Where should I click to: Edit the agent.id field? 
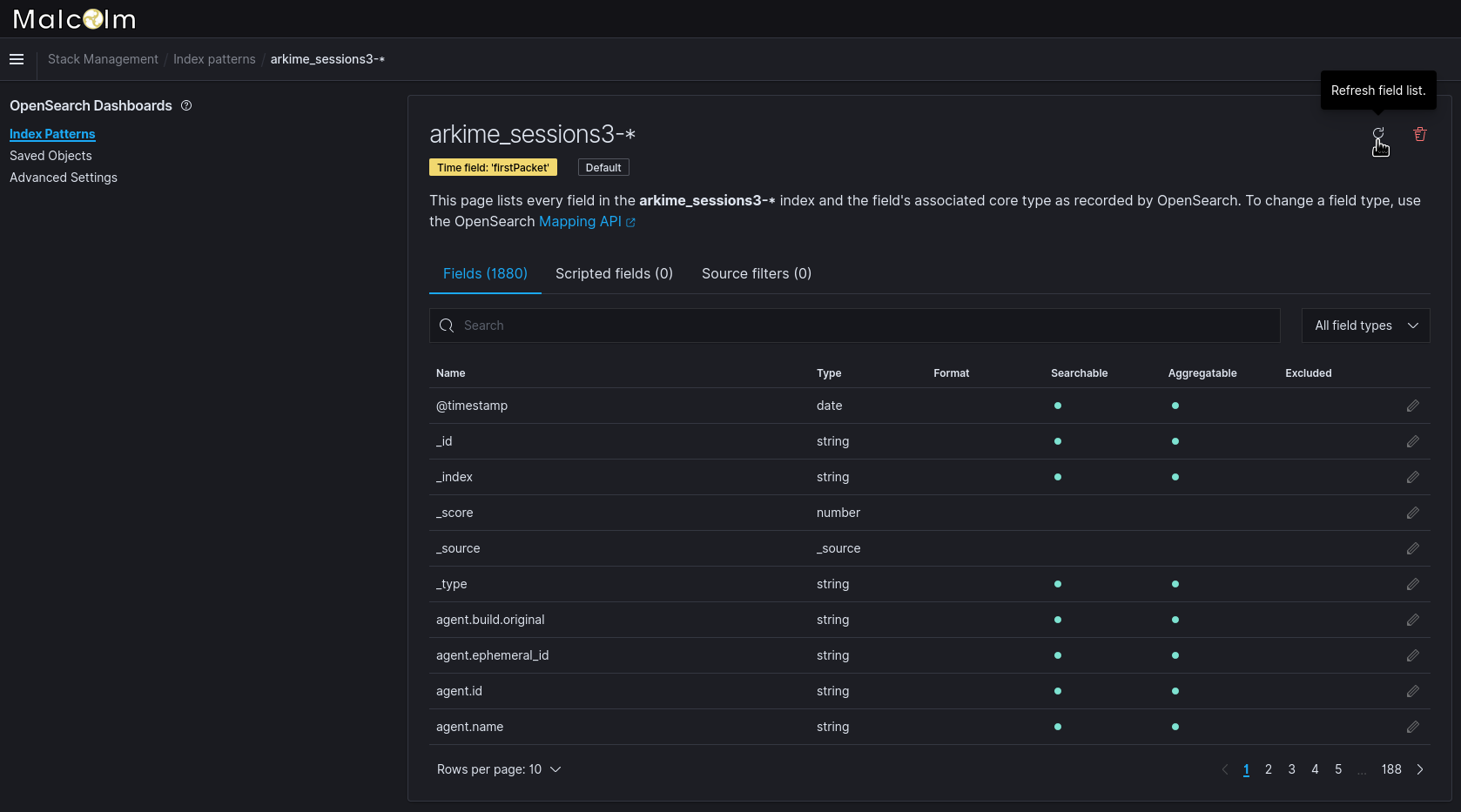click(x=1413, y=691)
